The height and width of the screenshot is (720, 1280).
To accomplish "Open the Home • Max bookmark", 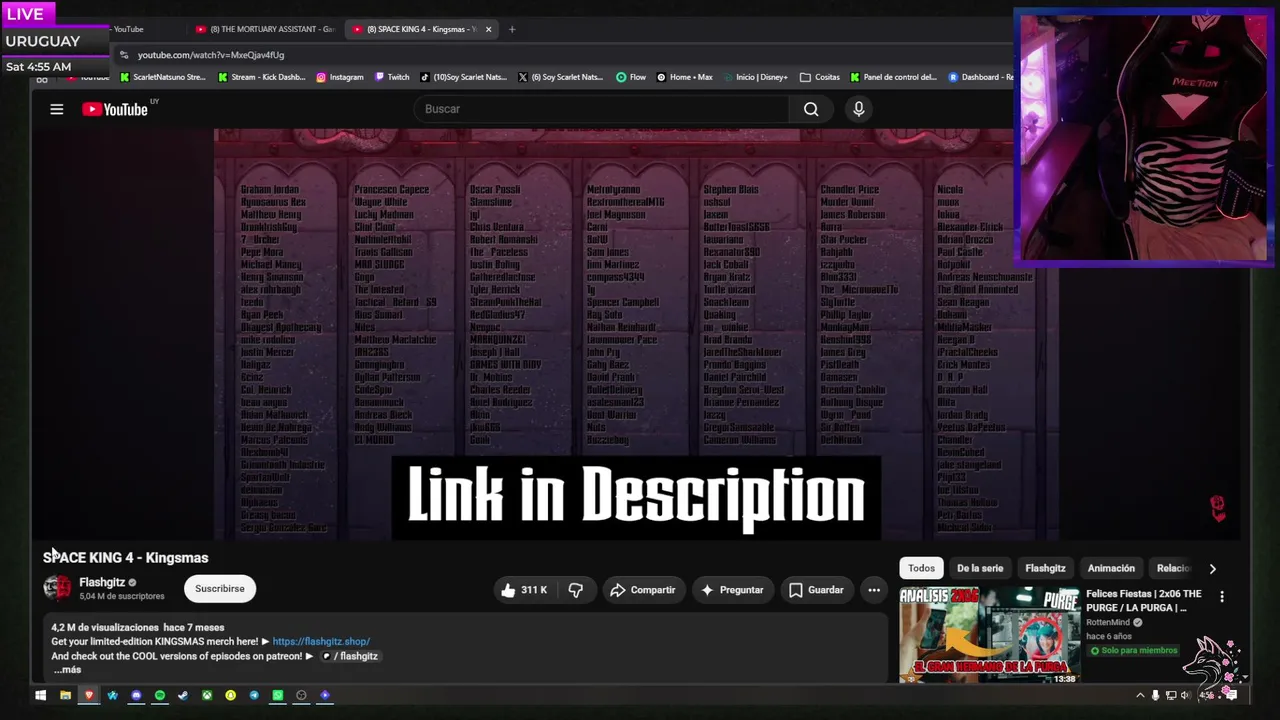I will pos(685,77).
